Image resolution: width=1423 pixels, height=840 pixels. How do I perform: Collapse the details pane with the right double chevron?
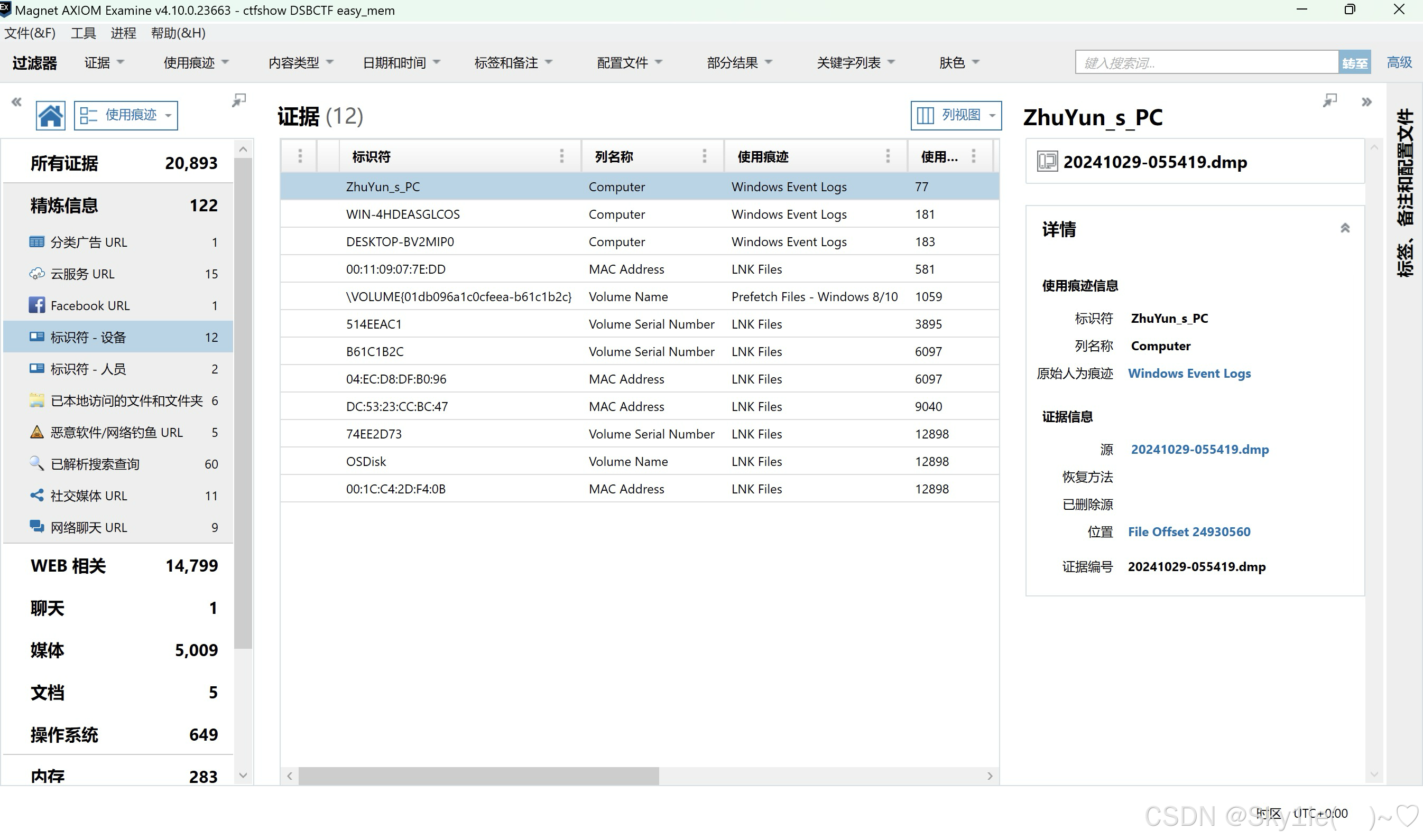pos(1366,102)
